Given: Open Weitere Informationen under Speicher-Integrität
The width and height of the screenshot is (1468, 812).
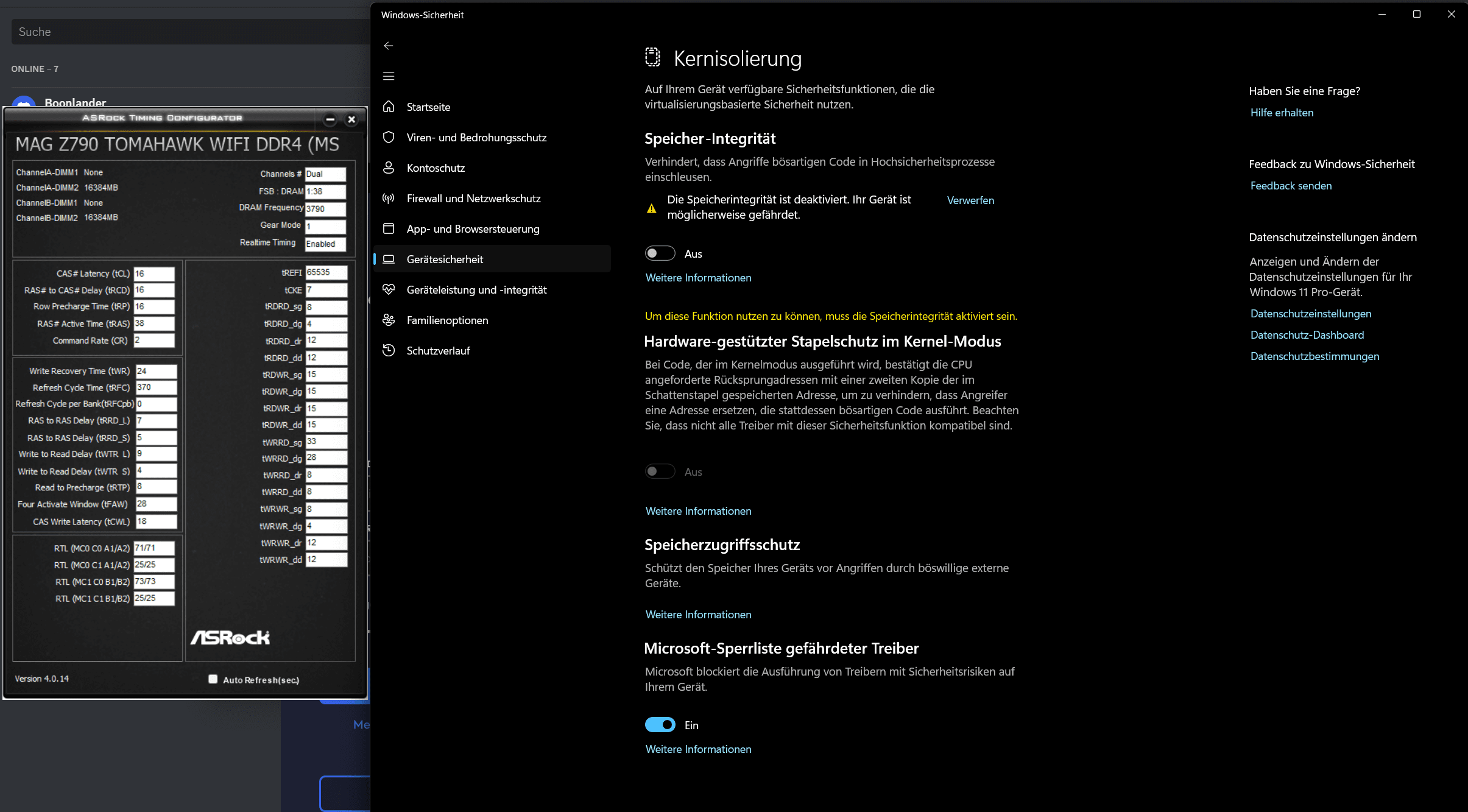Looking at the screenshot, I should coord(698,278).
